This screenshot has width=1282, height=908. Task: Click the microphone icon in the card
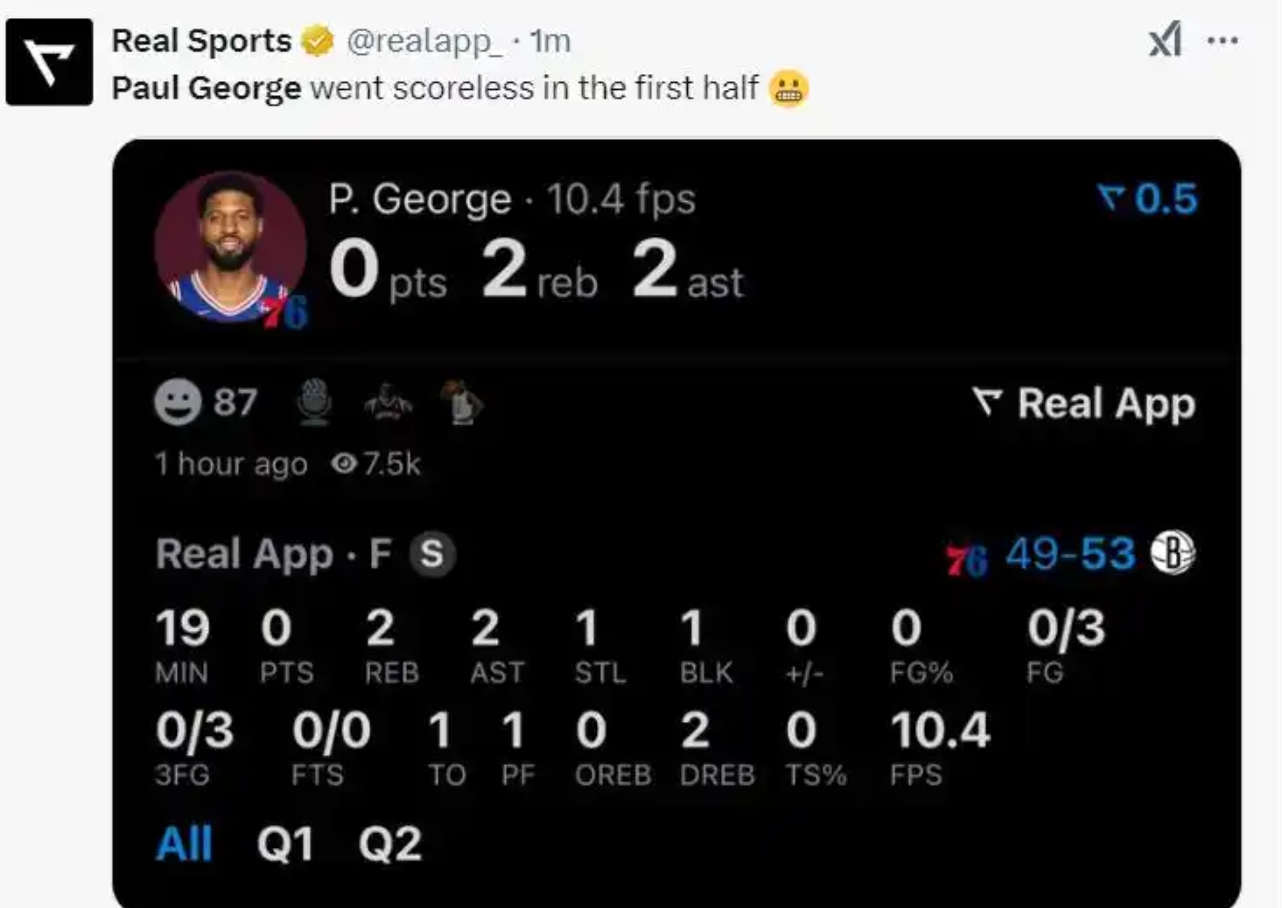(x=315, y=404)
